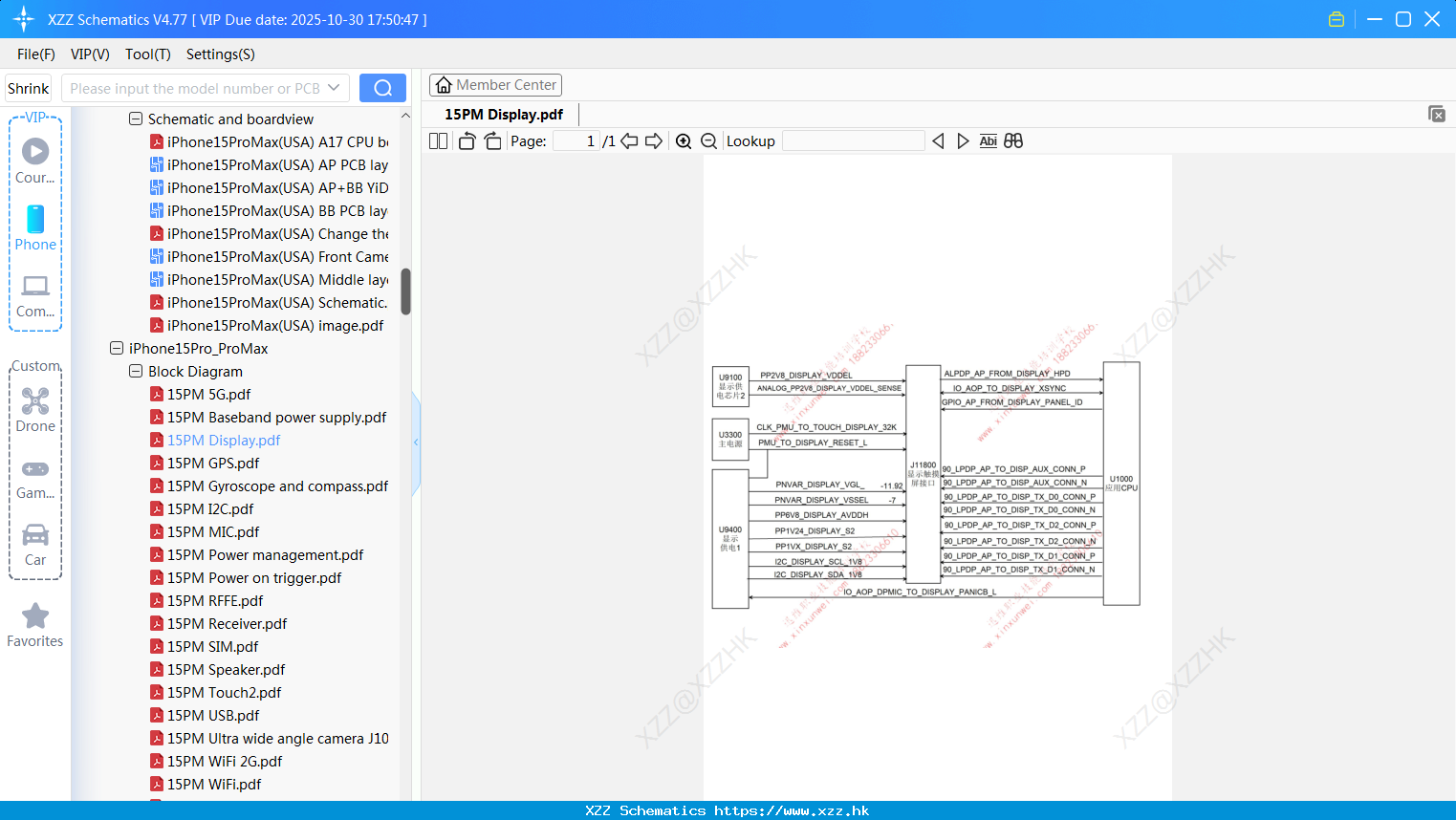Open 15PM RFFE.pdf
Screen dimensions: 1456x820
206,600
